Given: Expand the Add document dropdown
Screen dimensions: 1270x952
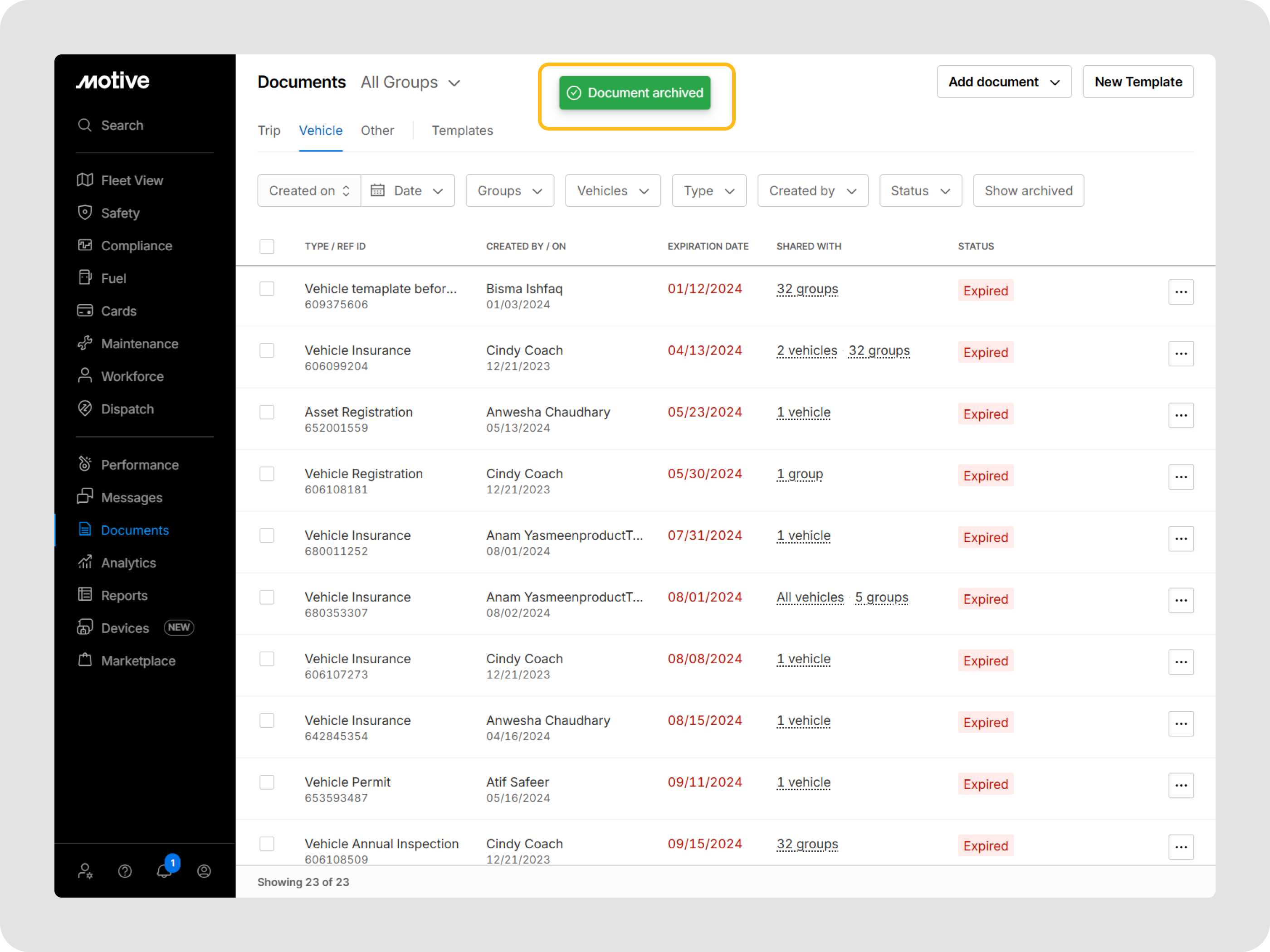Looking at the screenshot, I should 1004,82.
